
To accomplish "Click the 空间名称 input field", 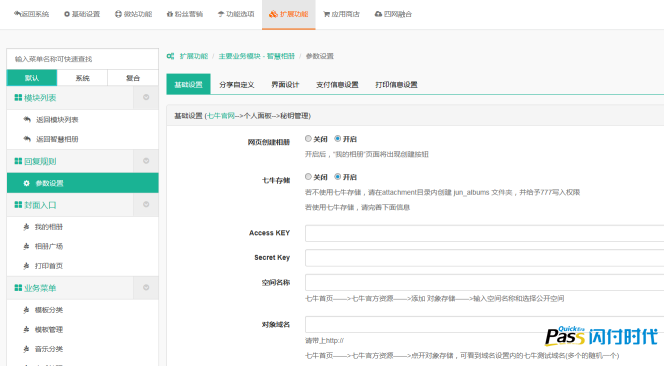I will (x=484, y=282).
